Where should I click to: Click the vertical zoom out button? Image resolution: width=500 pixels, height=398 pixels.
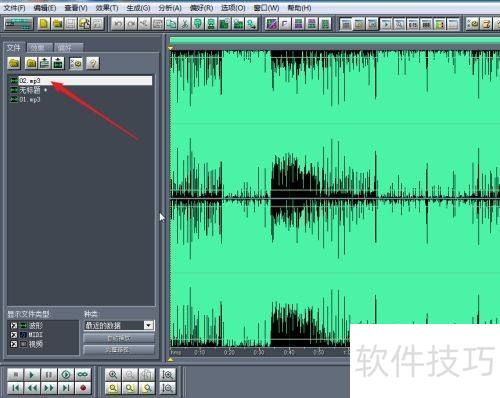[167, 388]
